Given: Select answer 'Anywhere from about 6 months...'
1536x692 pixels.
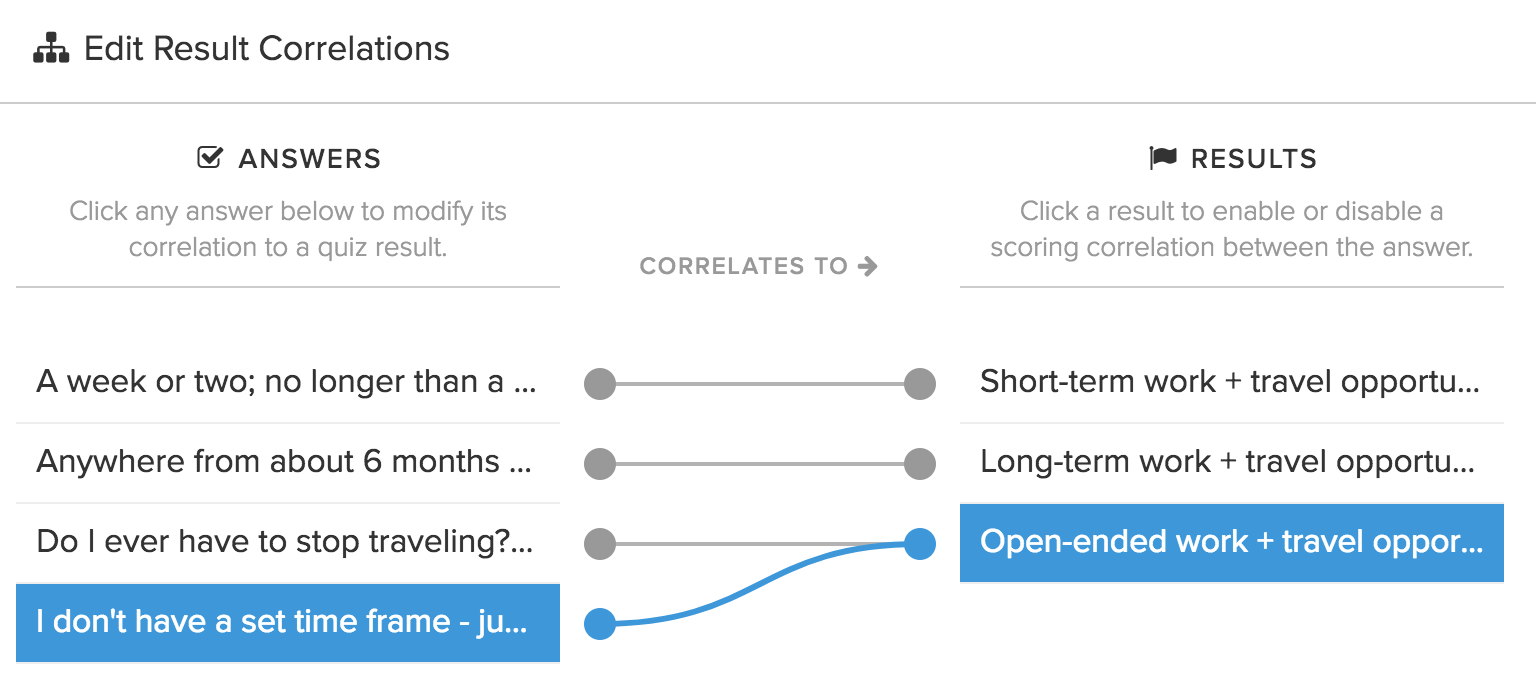Looking at the screenshot, I should (x=288, y=463).
